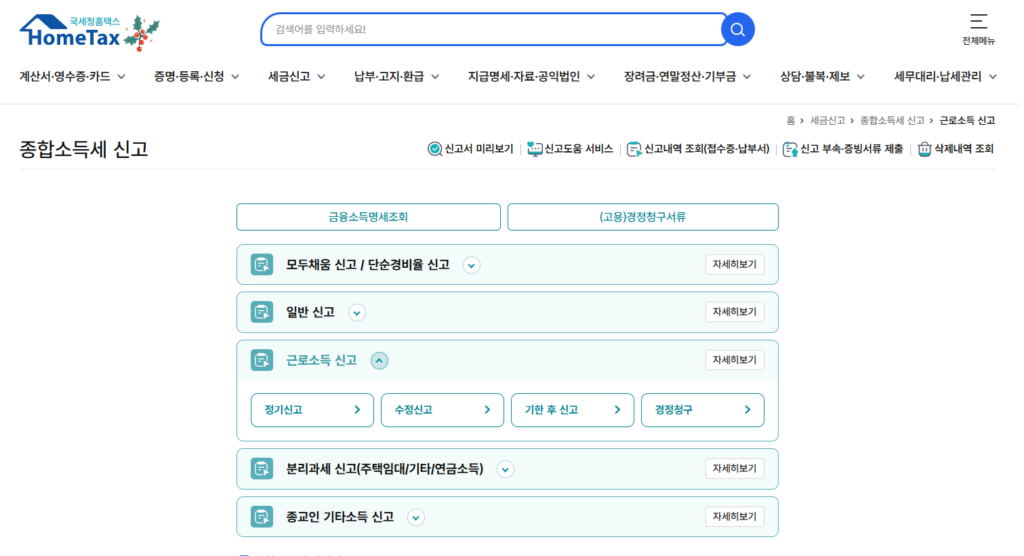Focus the 검색어를 입력하세요 search field
This screenshot has height=556, width=1024.
click(490, 29)
